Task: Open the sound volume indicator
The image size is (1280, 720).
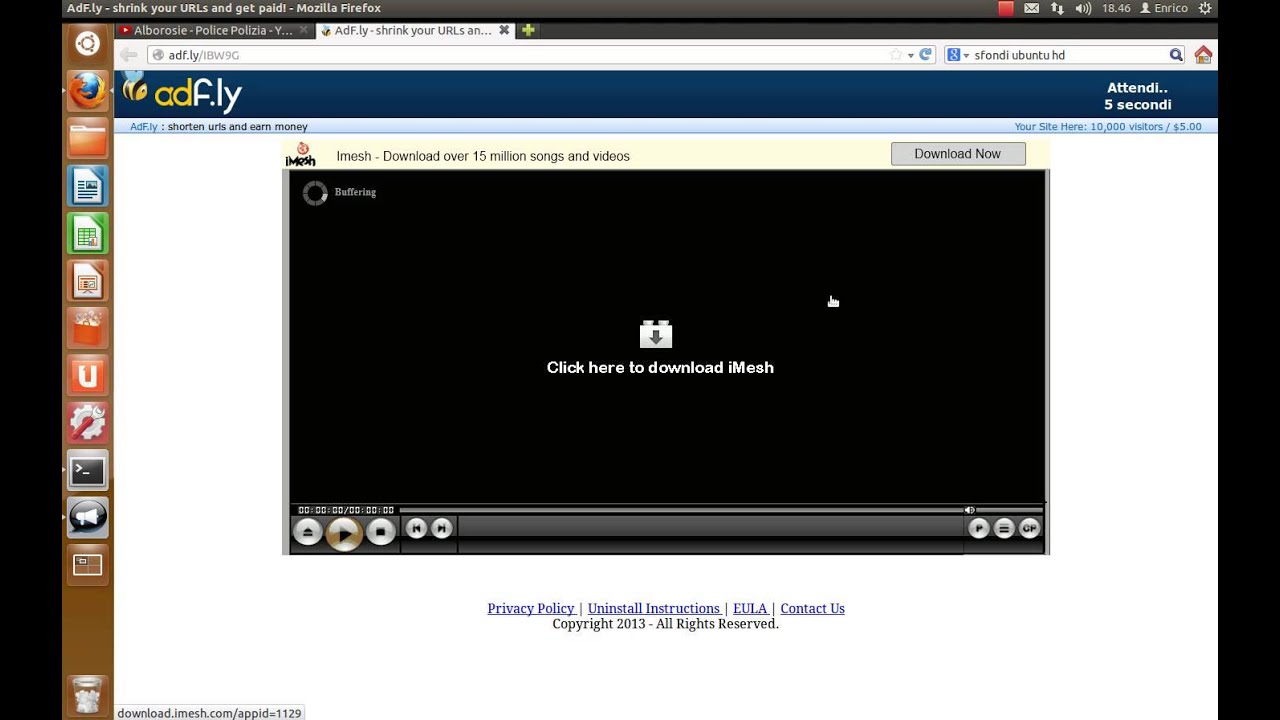Action: (1083, 8)
